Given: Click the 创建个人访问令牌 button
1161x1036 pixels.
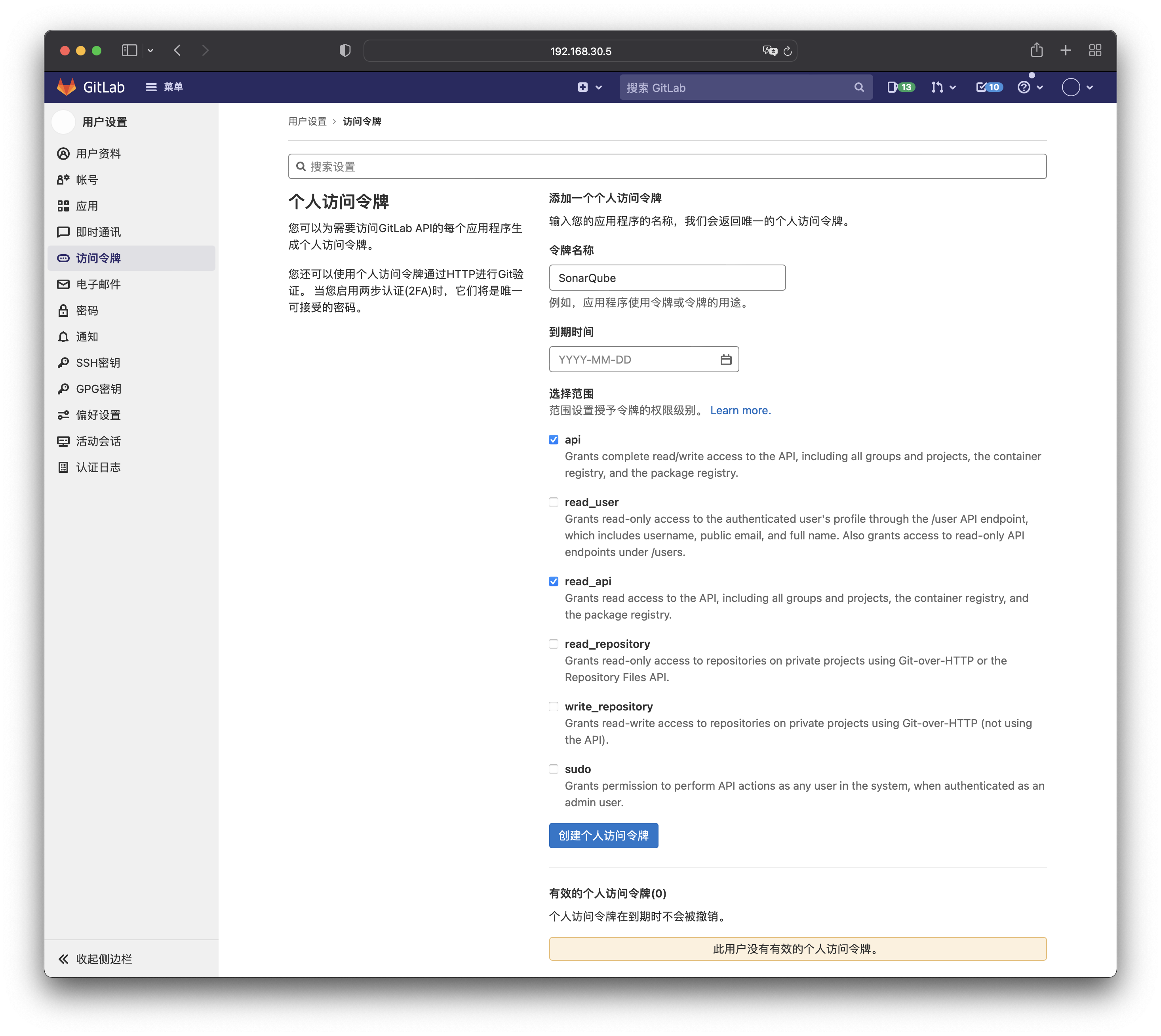Looking at the screenshot, I should [603, 836].
